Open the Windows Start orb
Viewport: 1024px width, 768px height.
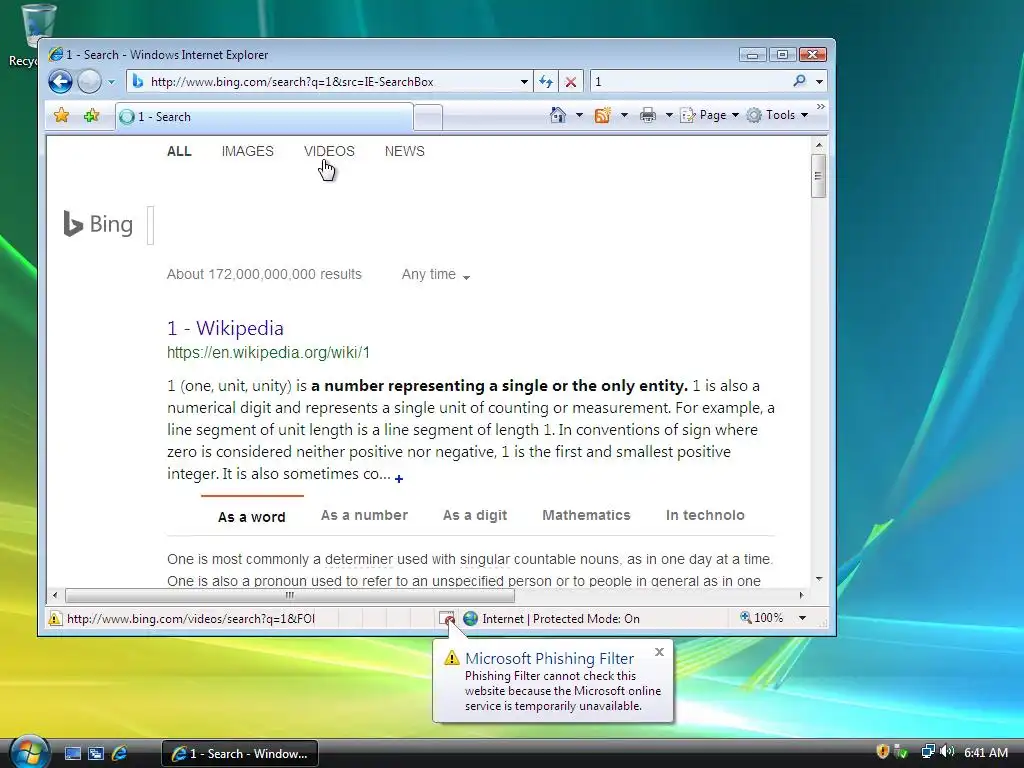tap(29, 752)
